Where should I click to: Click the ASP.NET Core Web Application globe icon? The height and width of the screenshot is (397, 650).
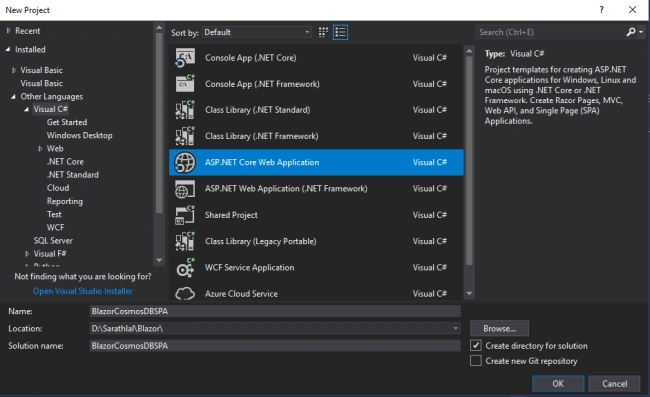click(x=185, y=162)
